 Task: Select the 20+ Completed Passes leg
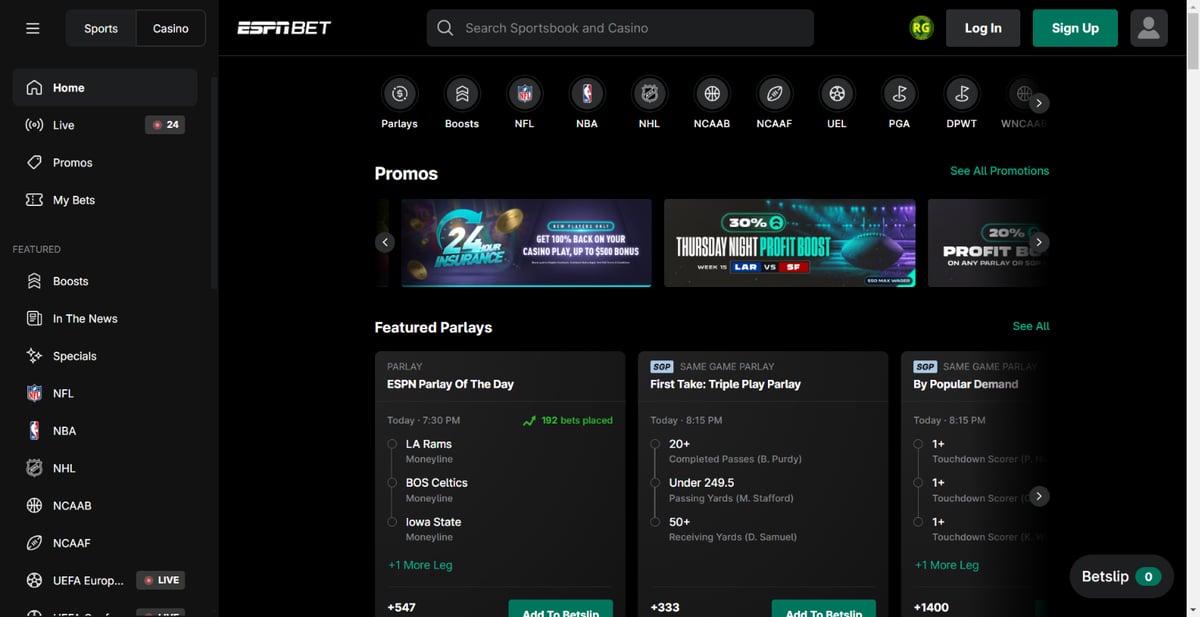(735, 451)
